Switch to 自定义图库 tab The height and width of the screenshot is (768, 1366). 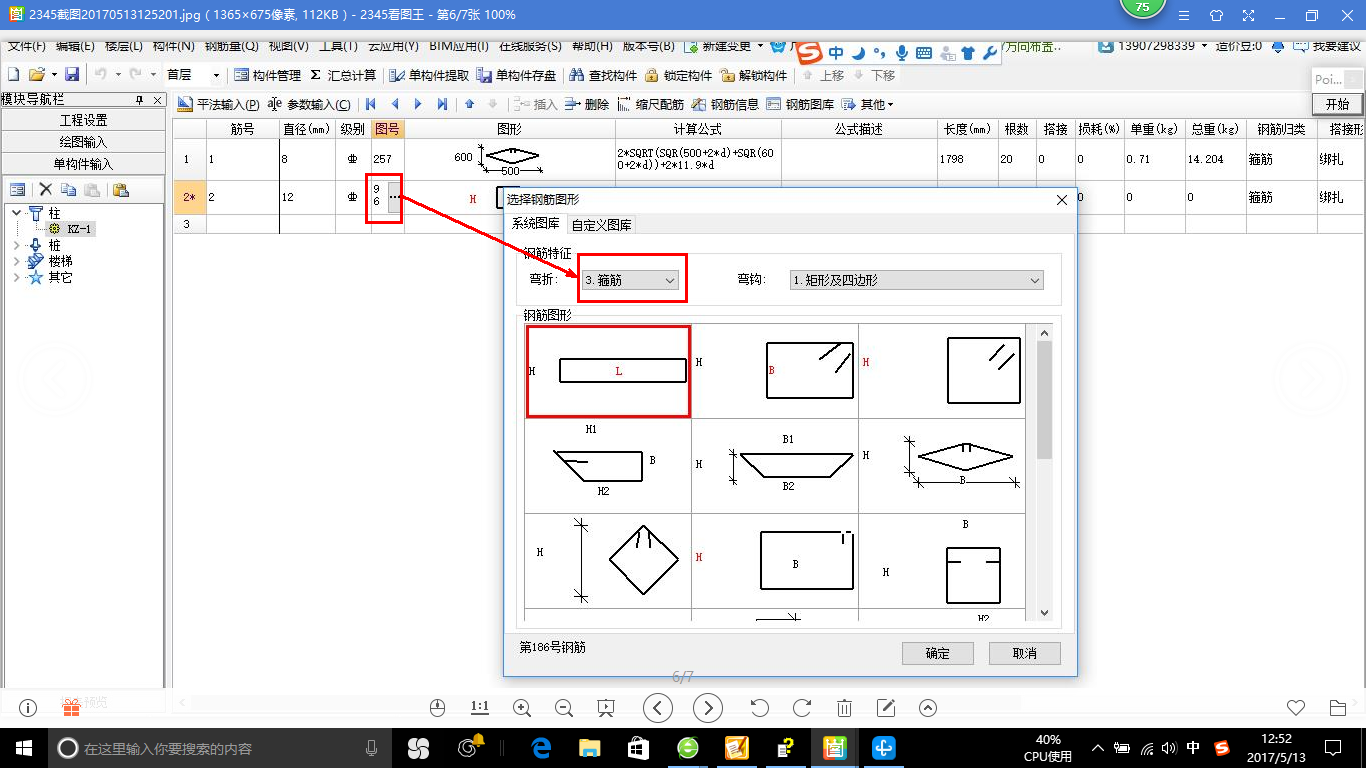tap(601, 225)
